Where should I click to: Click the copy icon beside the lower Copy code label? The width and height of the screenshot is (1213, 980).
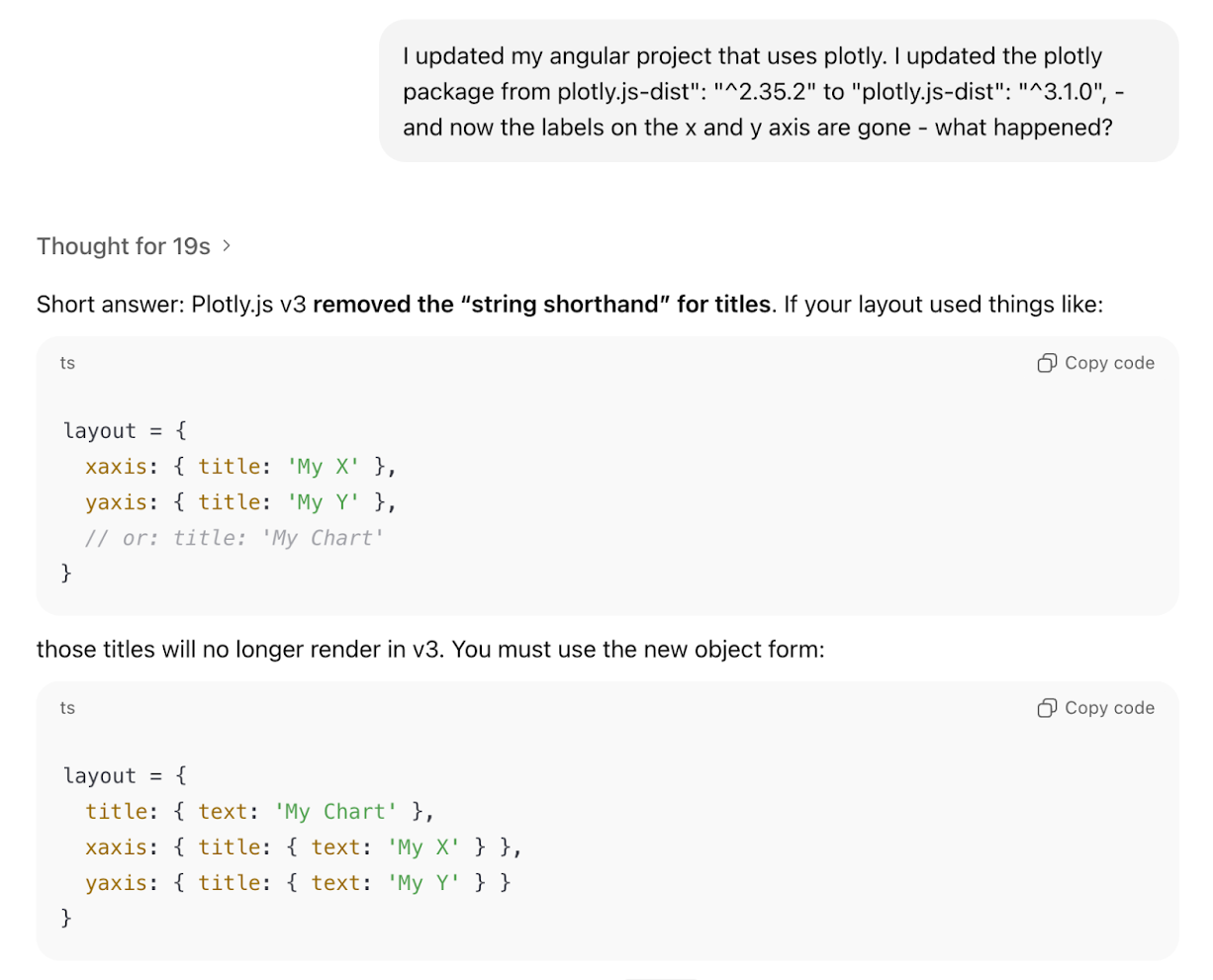pyautogui.click(x=1046, y=707)
